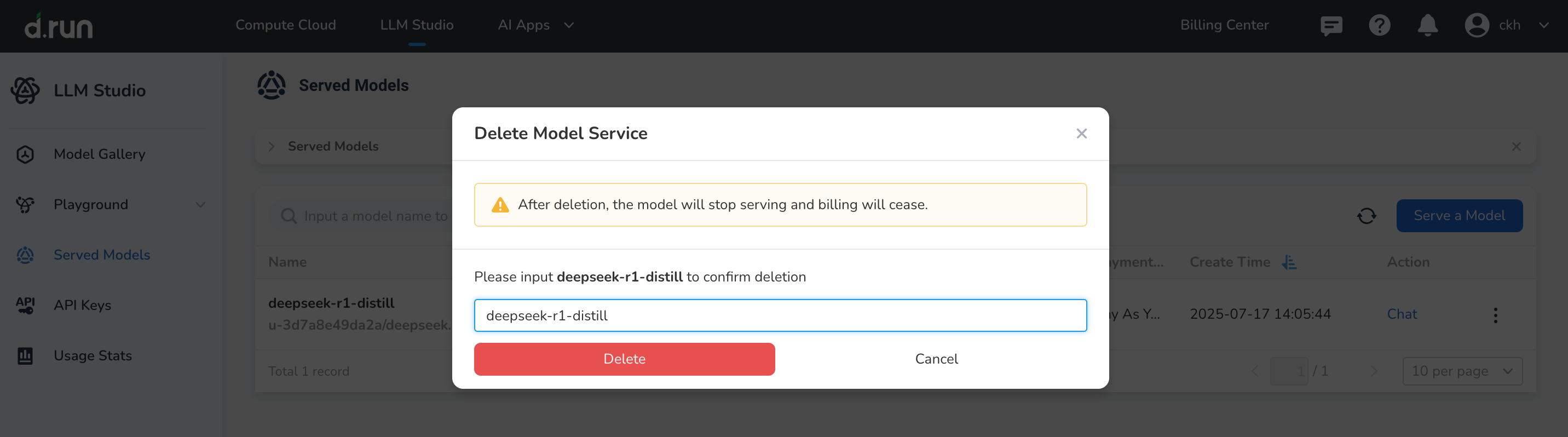Click the Total 1 record text
The image size is (1568, 437).
point(309,371)
